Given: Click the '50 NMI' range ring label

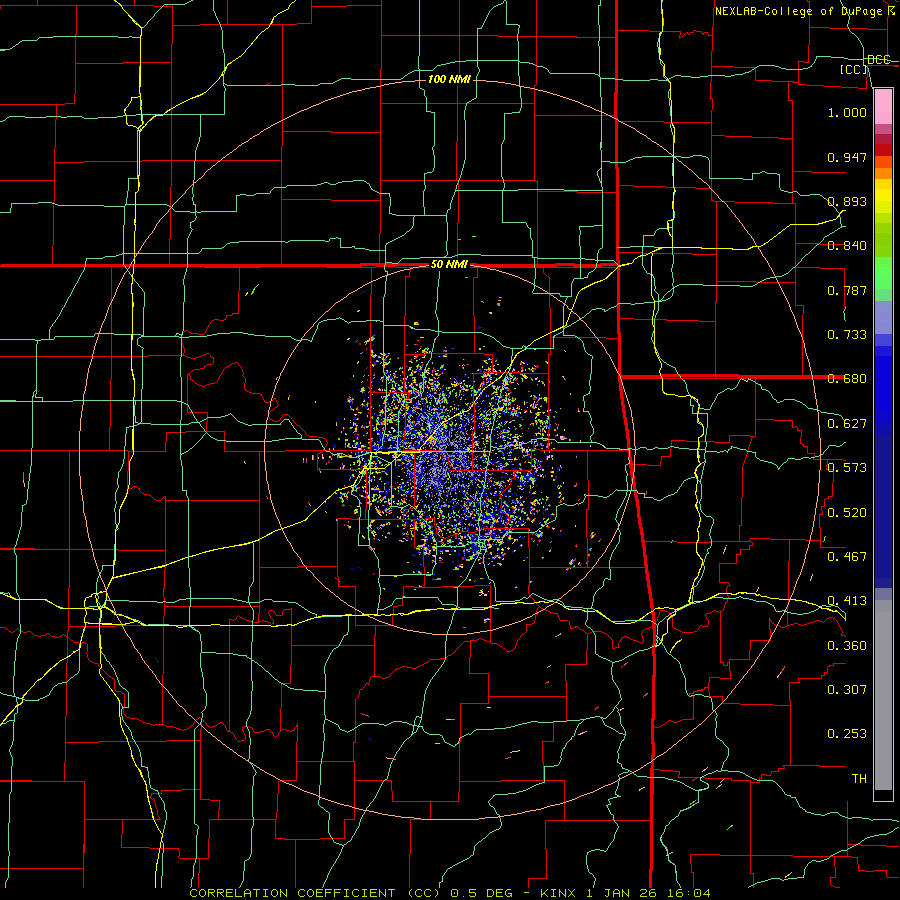Looking at the screenshot, I should click(449, 265).
